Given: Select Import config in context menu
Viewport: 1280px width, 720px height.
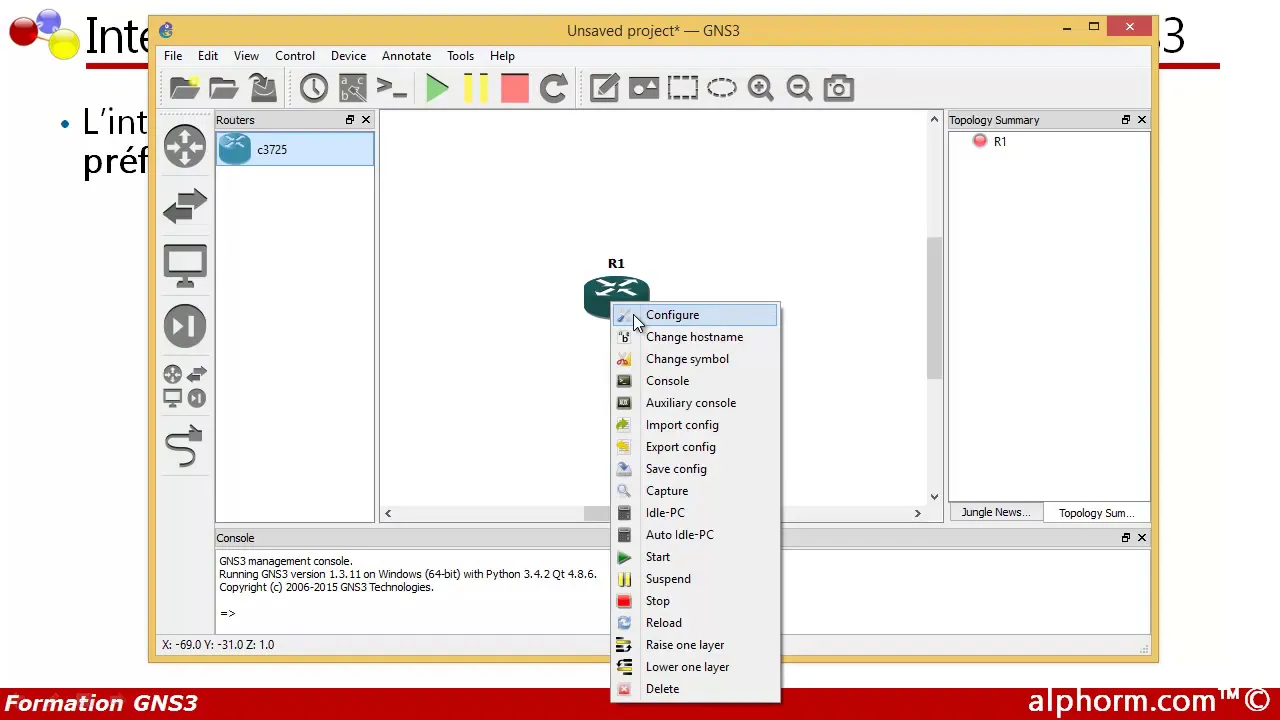Looking at the screenshot, I should 695,425.
